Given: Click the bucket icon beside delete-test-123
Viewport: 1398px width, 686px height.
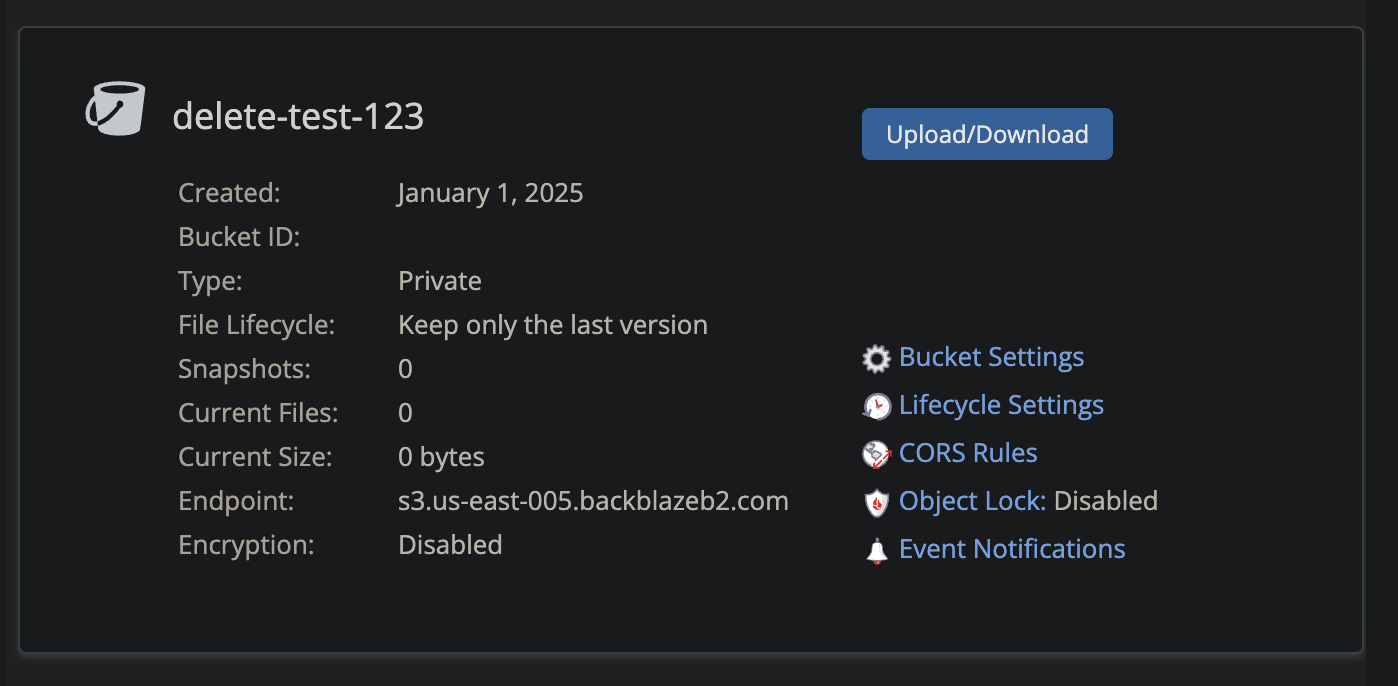Looking at the screenshot, I should 115,108.
